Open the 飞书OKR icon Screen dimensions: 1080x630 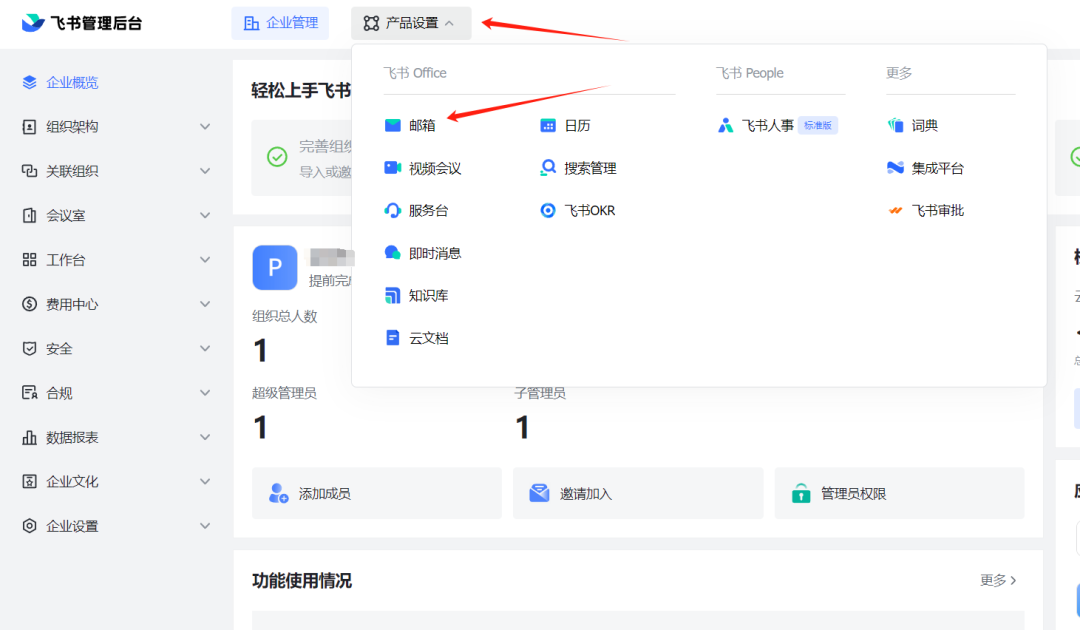pos(548,211)
